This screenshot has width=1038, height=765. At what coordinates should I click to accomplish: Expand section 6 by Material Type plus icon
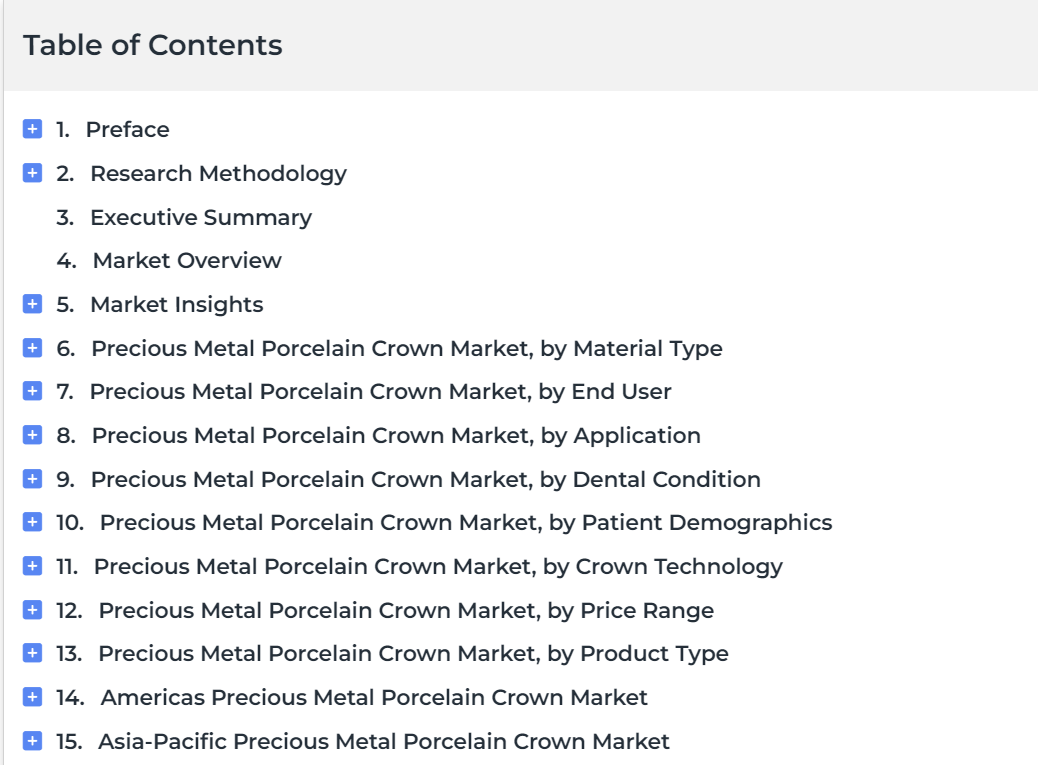coord(32,347)
